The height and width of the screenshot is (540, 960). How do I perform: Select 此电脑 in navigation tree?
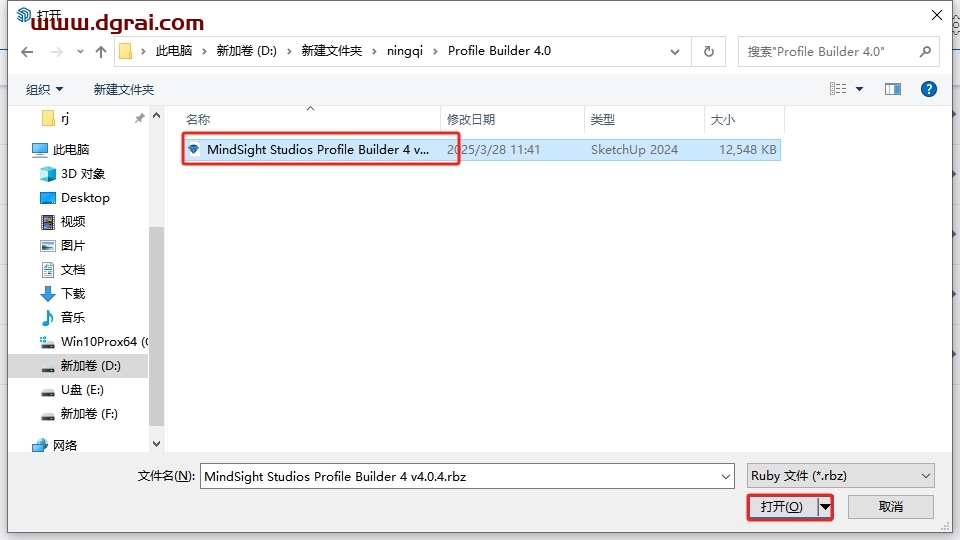pyautogui.click(x=70, y=149)
